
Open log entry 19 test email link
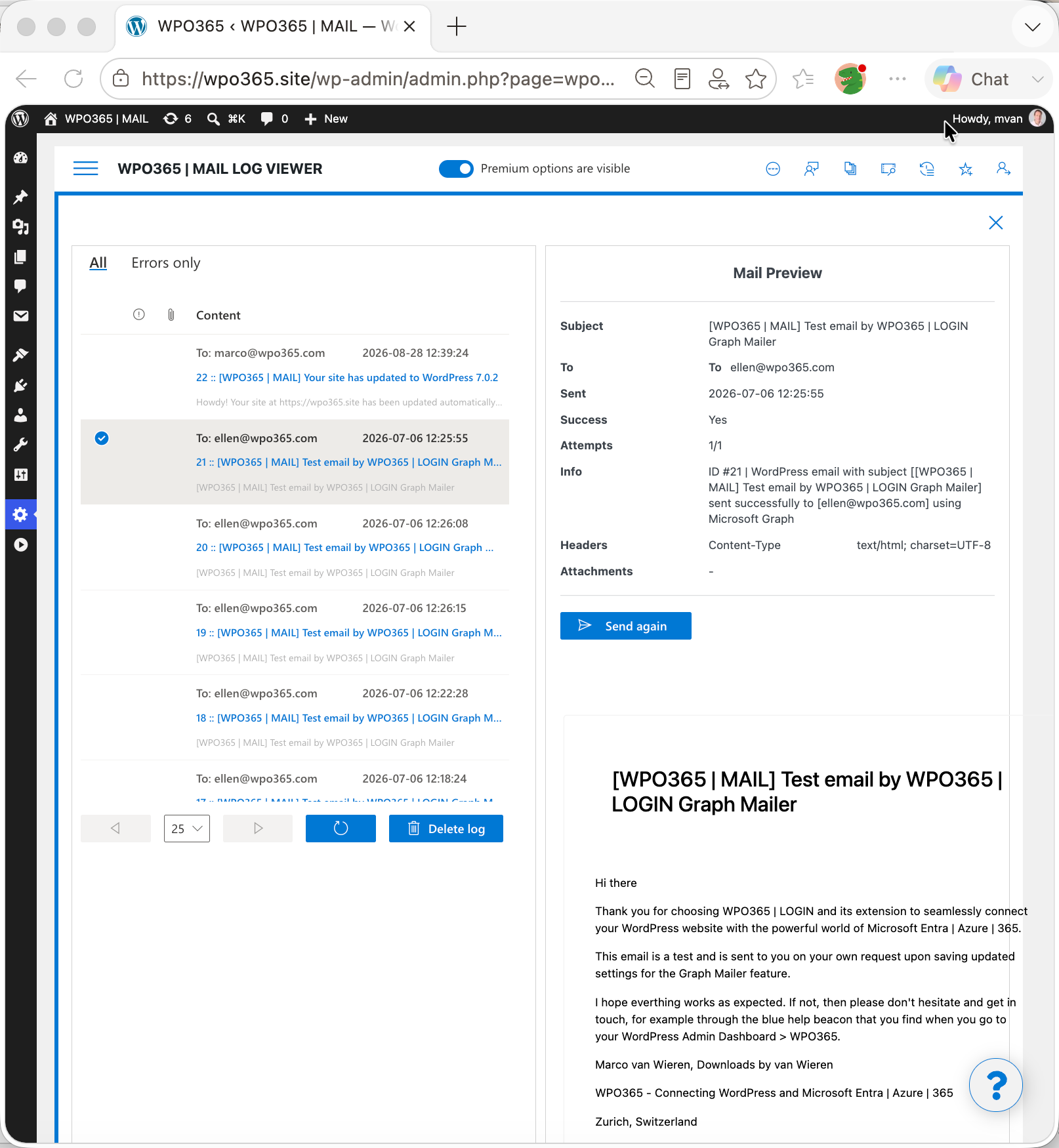[x=348, y=633]
